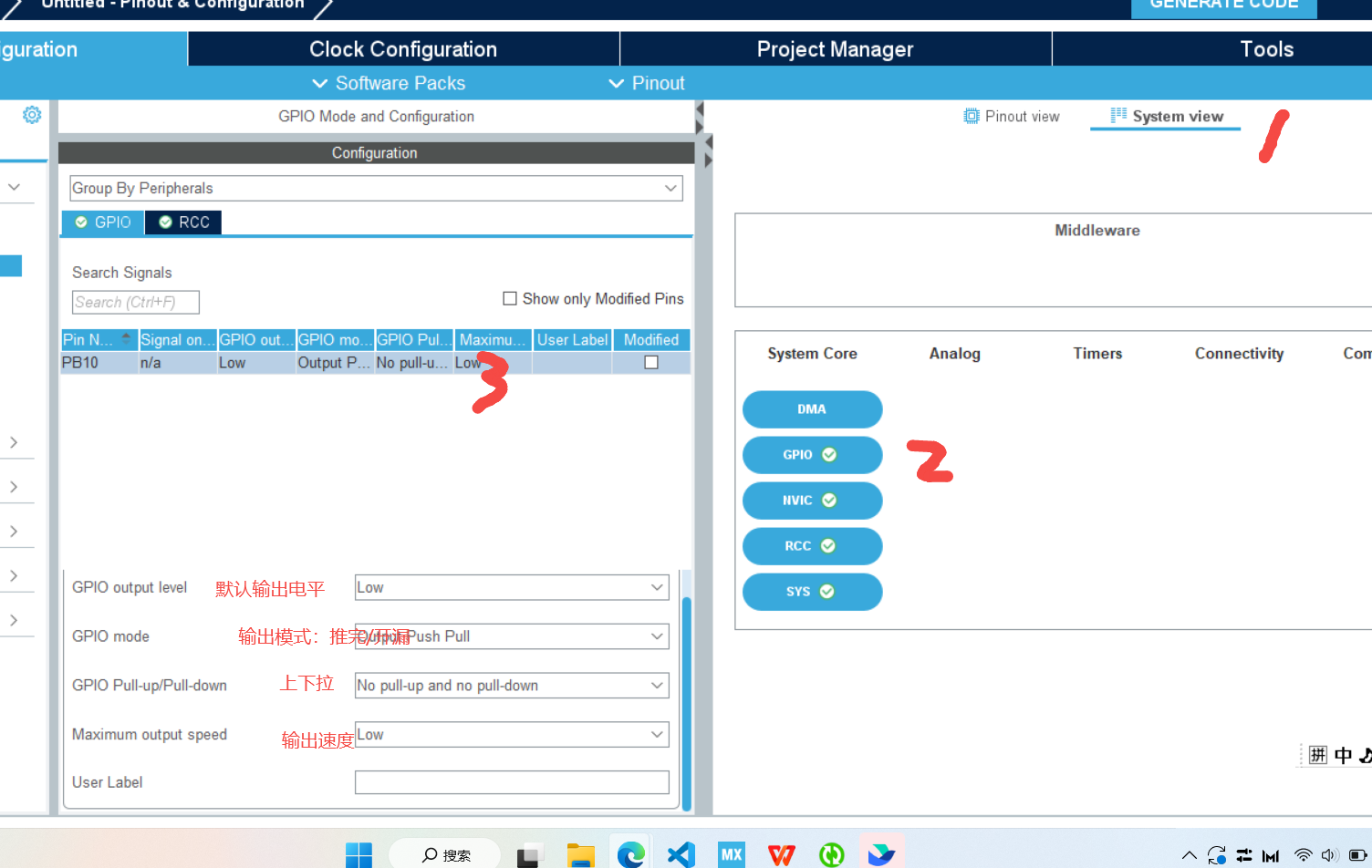1372x868 pixels.
Task: Expand the Software Packs menu
Action: click(x=389, y=83)
